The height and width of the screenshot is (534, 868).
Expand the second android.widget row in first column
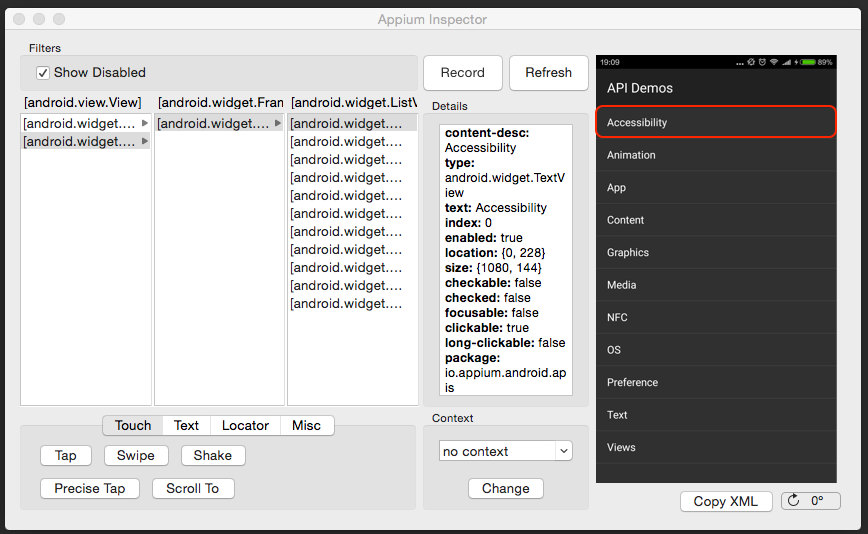[145, 142]
